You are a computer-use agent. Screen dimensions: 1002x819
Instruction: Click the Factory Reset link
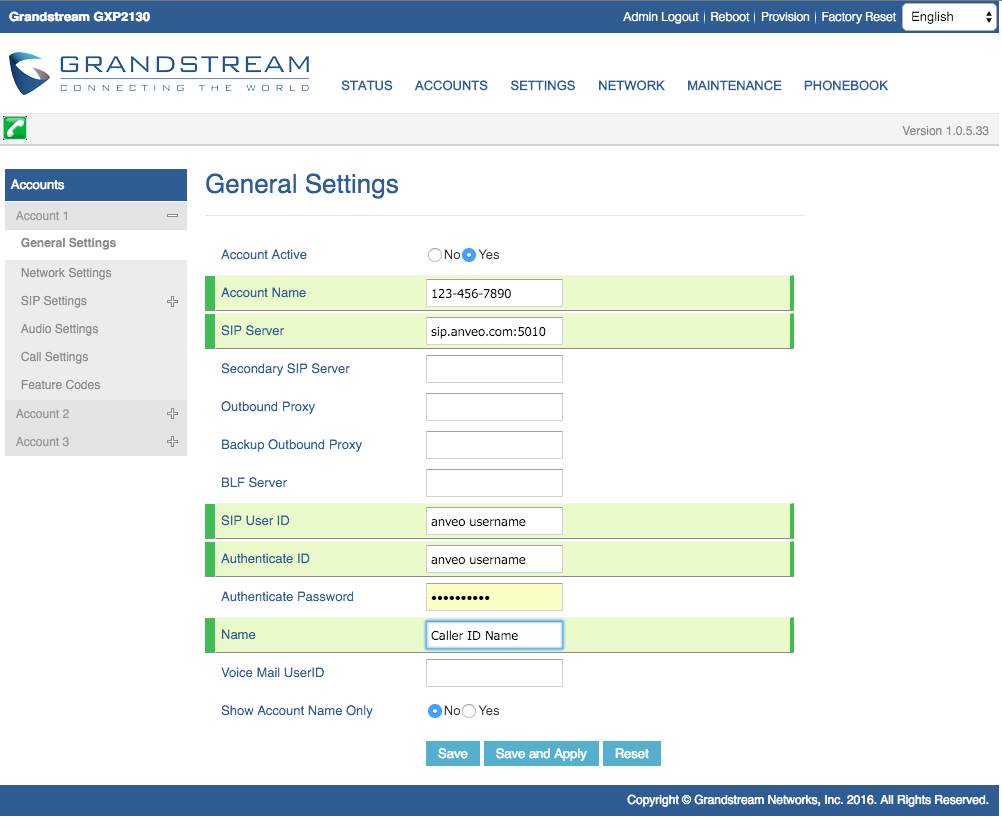pyautogui.click(x=858, y=17)
